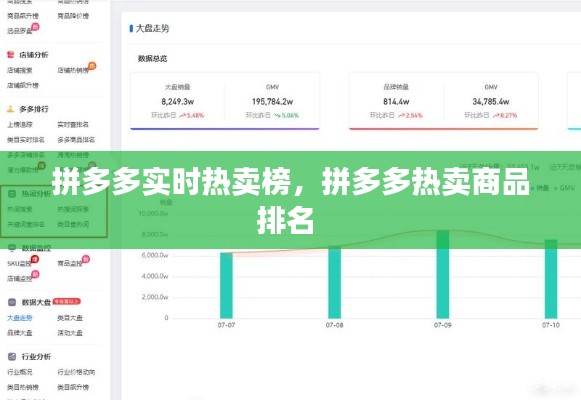The image size is (581, 400).
Task: Click the 店铺分析 section heading
Action: (x=34, y=55)
